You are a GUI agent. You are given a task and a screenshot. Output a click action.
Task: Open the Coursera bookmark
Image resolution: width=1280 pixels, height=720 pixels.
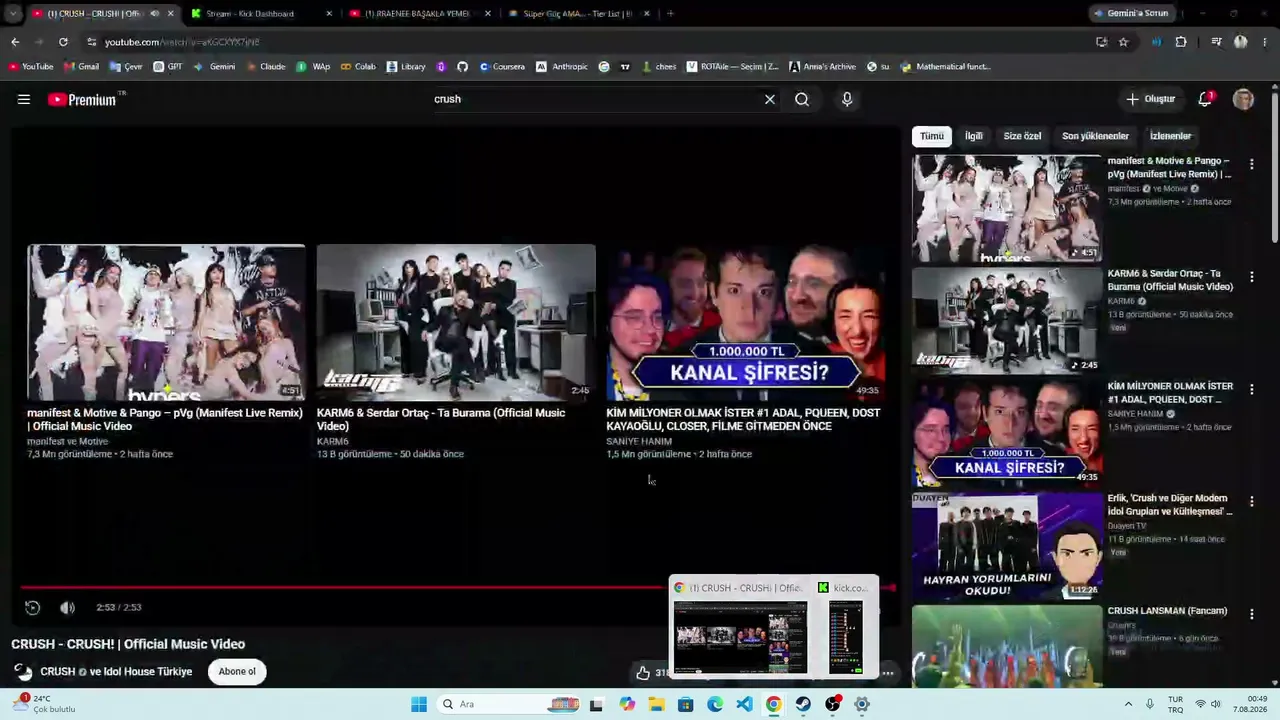pos(502,67)
